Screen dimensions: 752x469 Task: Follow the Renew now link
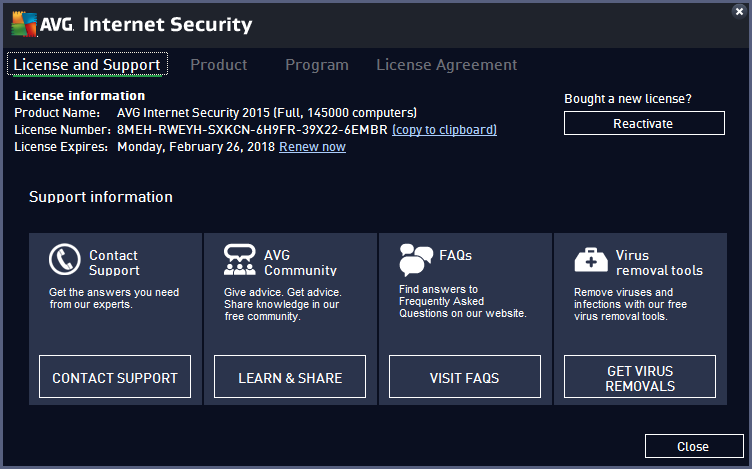point(312,147)
